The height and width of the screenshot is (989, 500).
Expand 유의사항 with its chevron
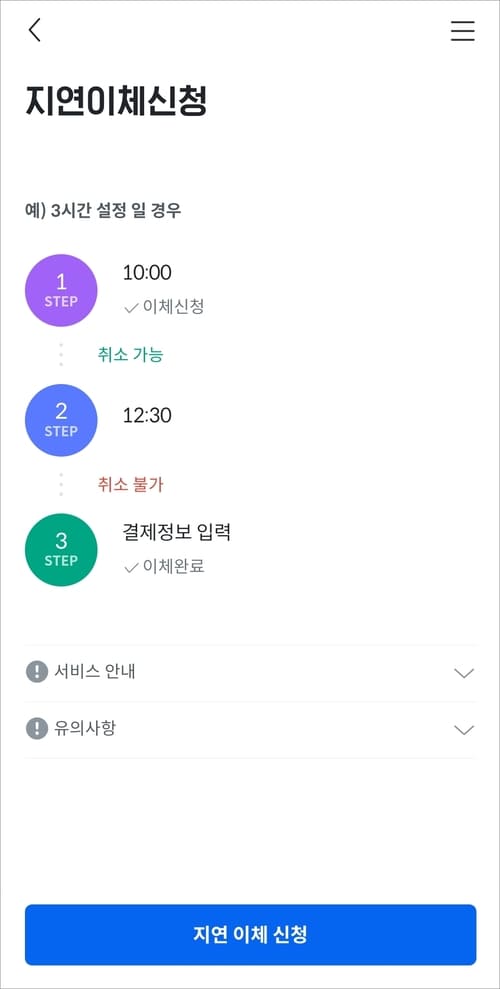click(464, 730)
